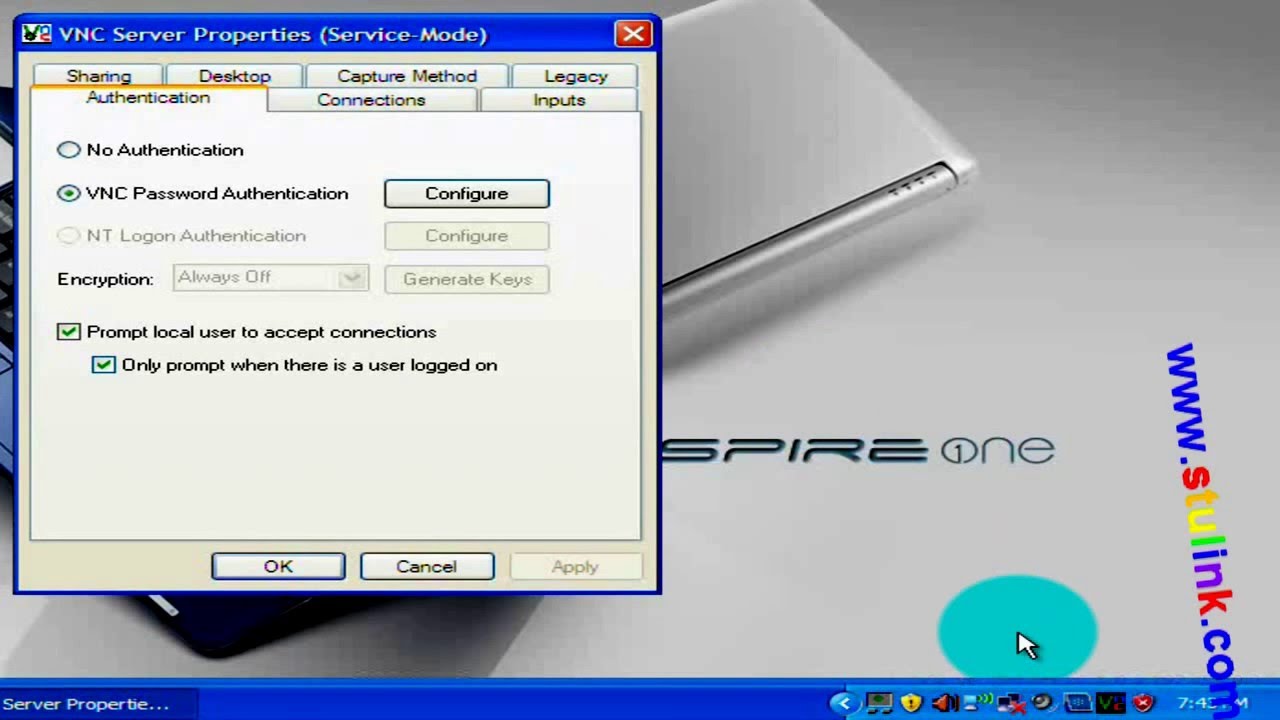
Task: Open the wireless network tray icon
Action: [x=978, y=702]
